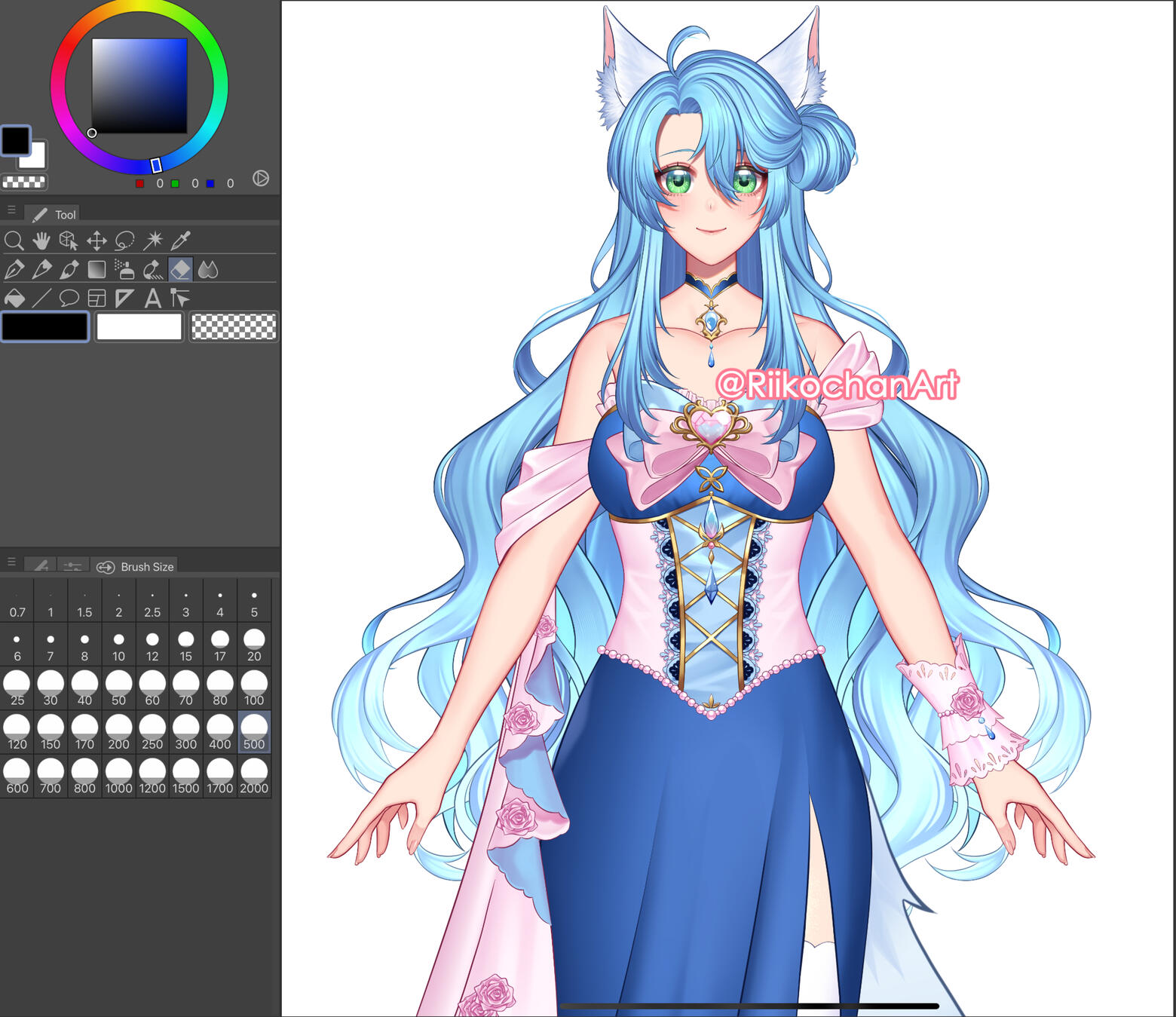Pick the Fill bucket tool
Image resolution: width=1176 pixels, height=1017 pixels.
pos(14,298)
